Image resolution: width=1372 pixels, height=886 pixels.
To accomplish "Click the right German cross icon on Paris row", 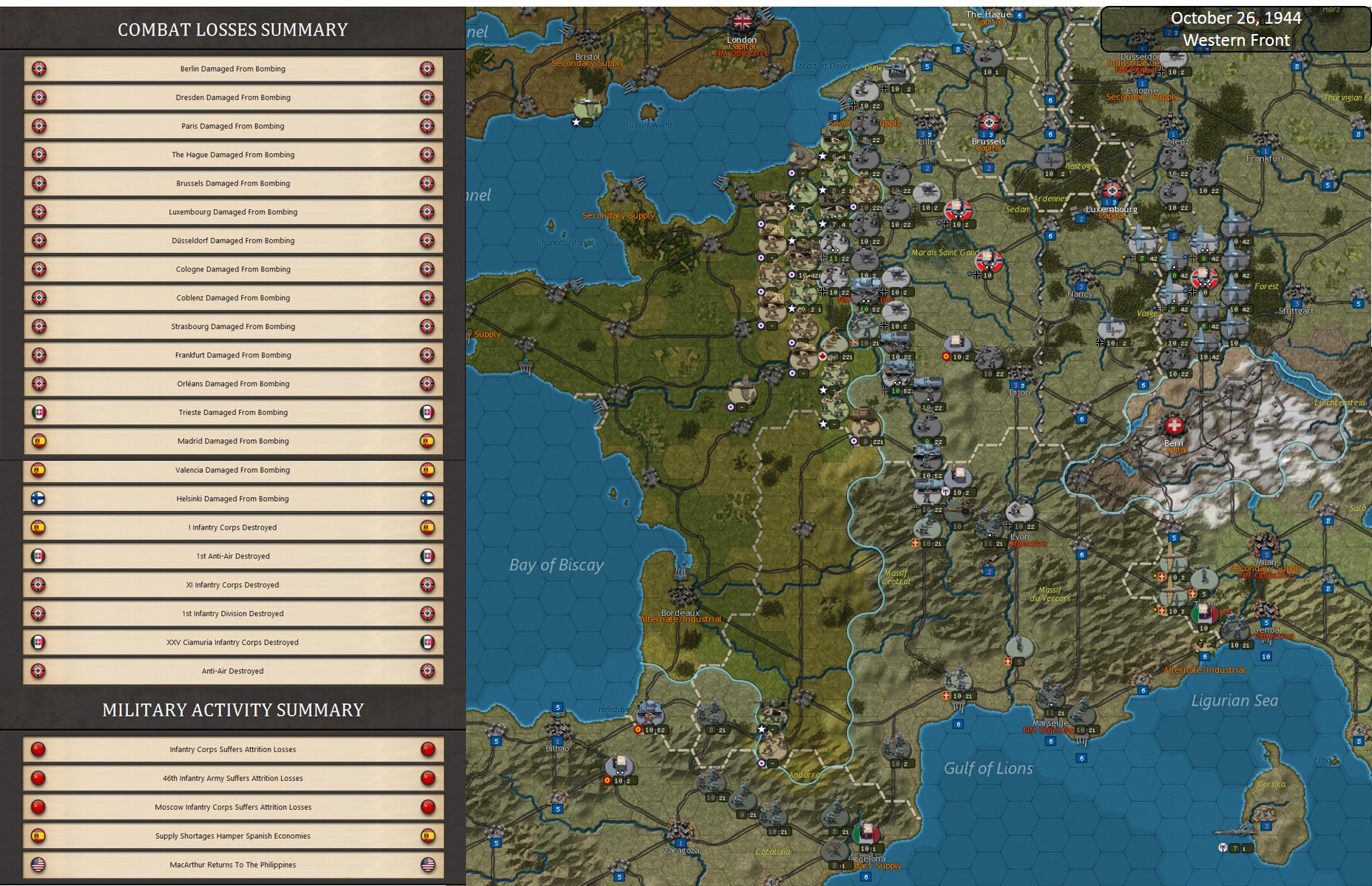I will pyautogui.click(x=427, y=126).
